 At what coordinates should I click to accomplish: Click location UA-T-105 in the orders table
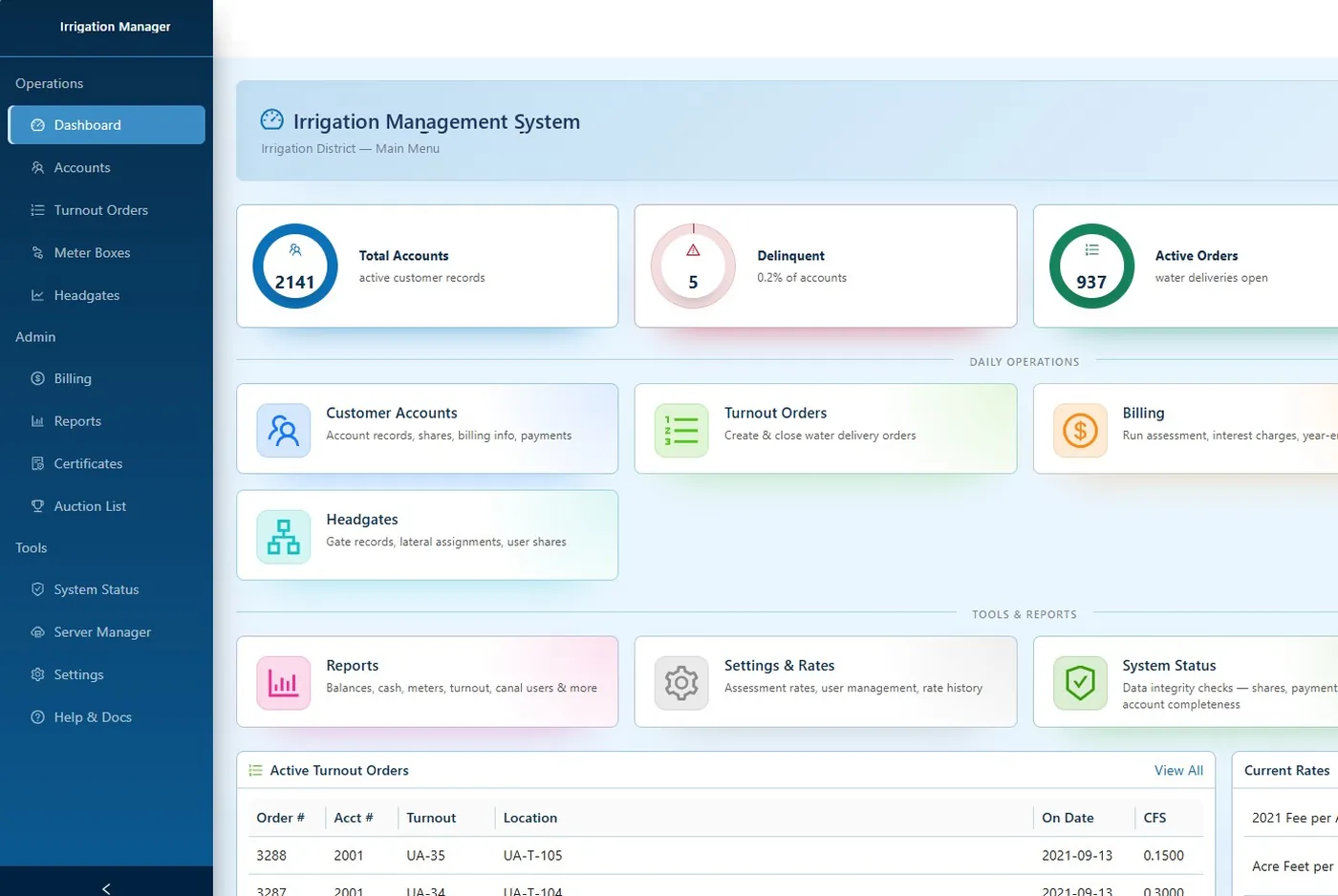pyautogui.click(x=533, y=856)
